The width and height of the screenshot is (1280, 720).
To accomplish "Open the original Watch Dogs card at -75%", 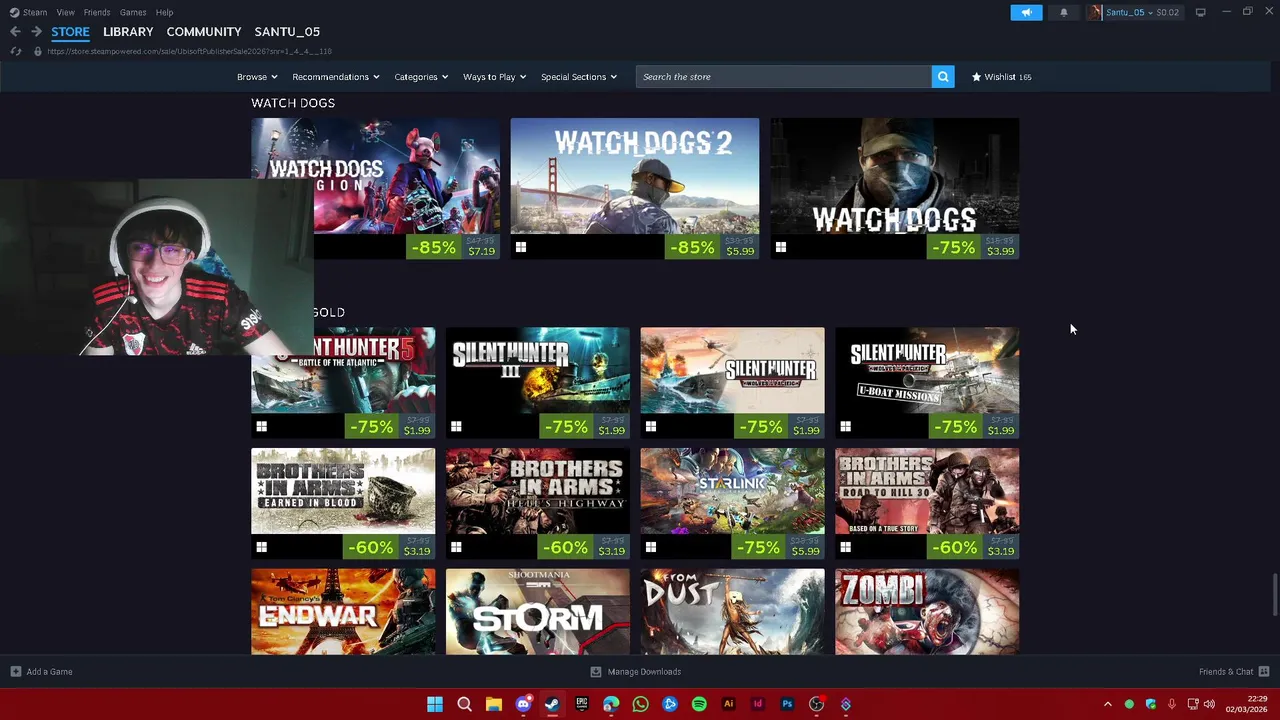I will [x=895, y=189].
